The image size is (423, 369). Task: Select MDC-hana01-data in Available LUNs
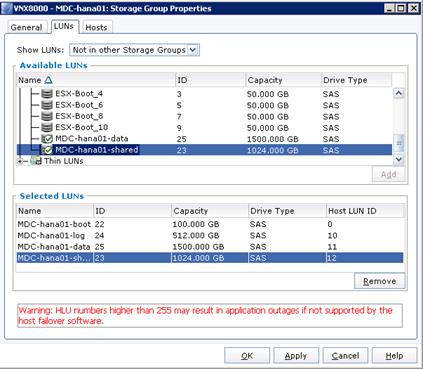point(204,139)
